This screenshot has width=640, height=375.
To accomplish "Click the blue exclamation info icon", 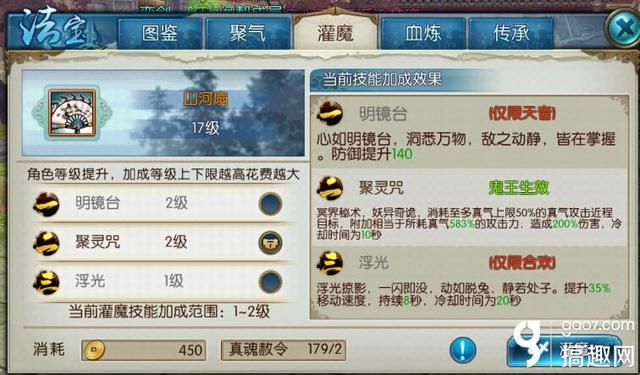I will coord(462,350).
